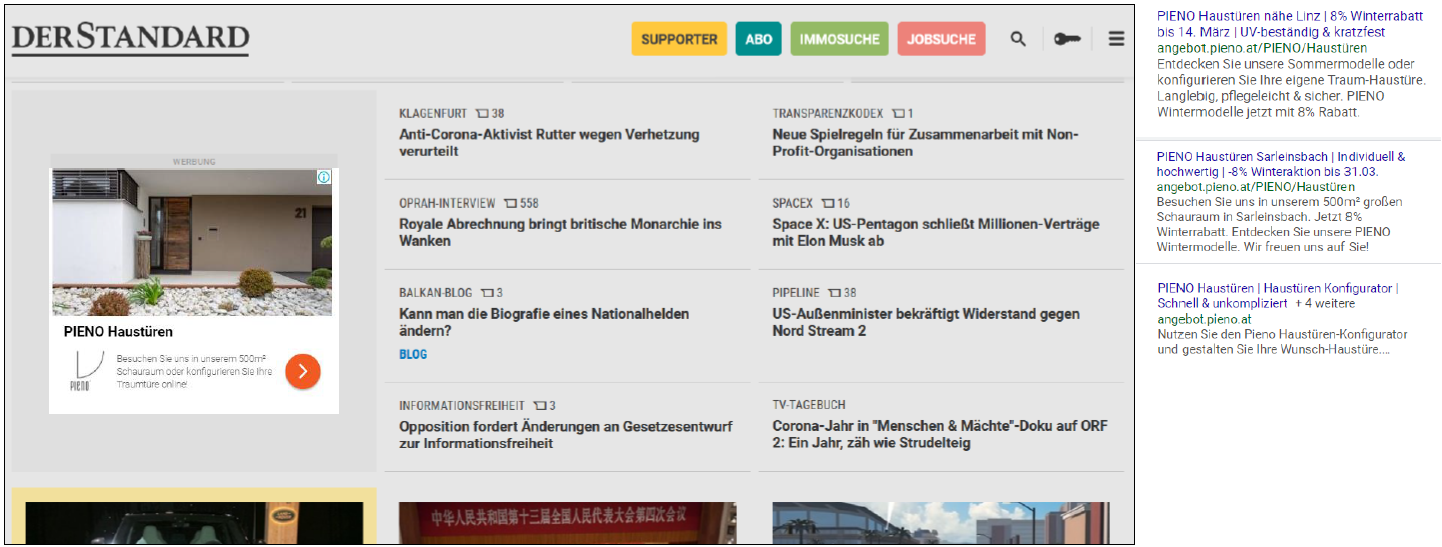Open Anti-Corona-Aktivist Rutter headline
Viewport: 1442px width, 547px height.
[x=549, y=143]
